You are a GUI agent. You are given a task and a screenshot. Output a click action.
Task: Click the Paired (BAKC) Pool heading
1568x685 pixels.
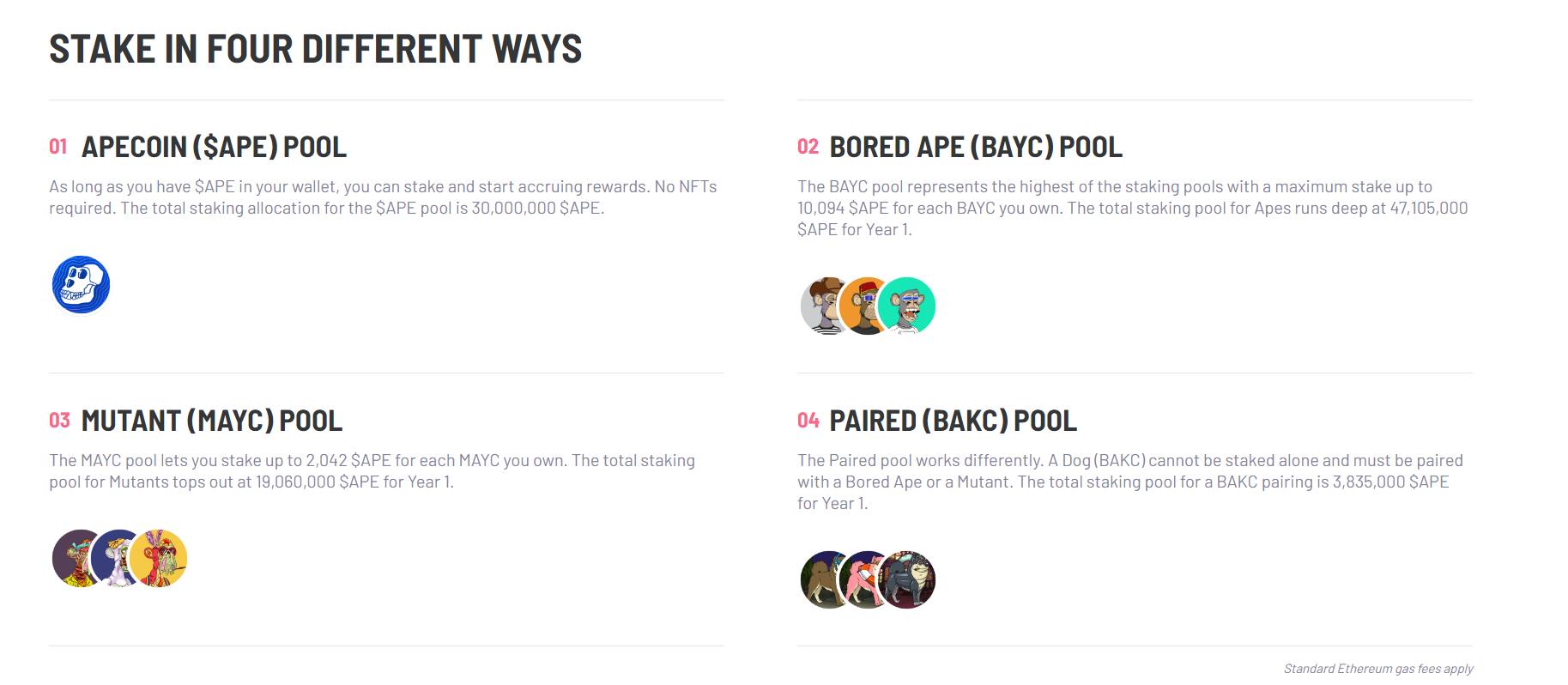click(953, 421)
